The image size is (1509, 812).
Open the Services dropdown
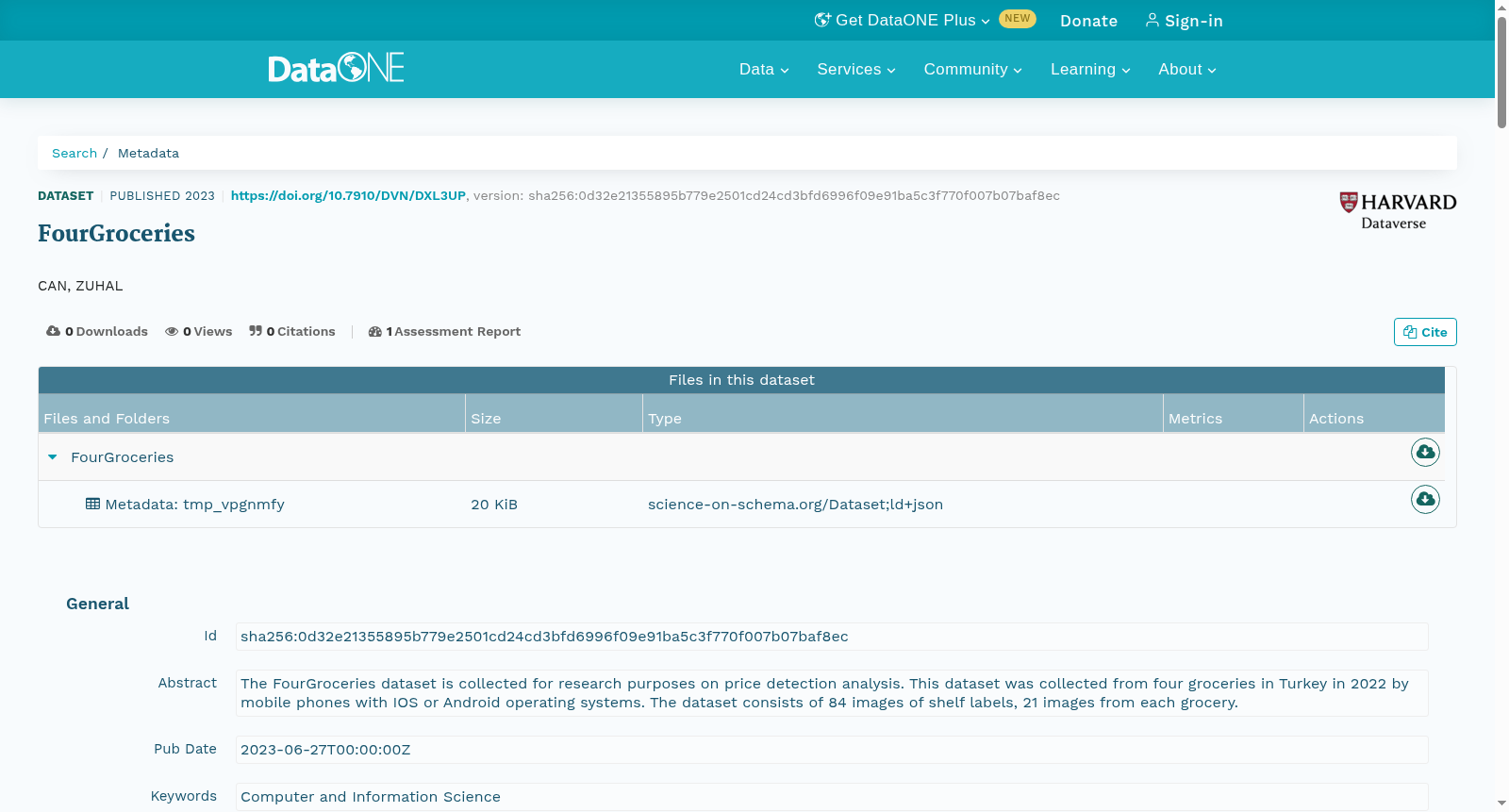pyautogui.click(x=856, y=69)
